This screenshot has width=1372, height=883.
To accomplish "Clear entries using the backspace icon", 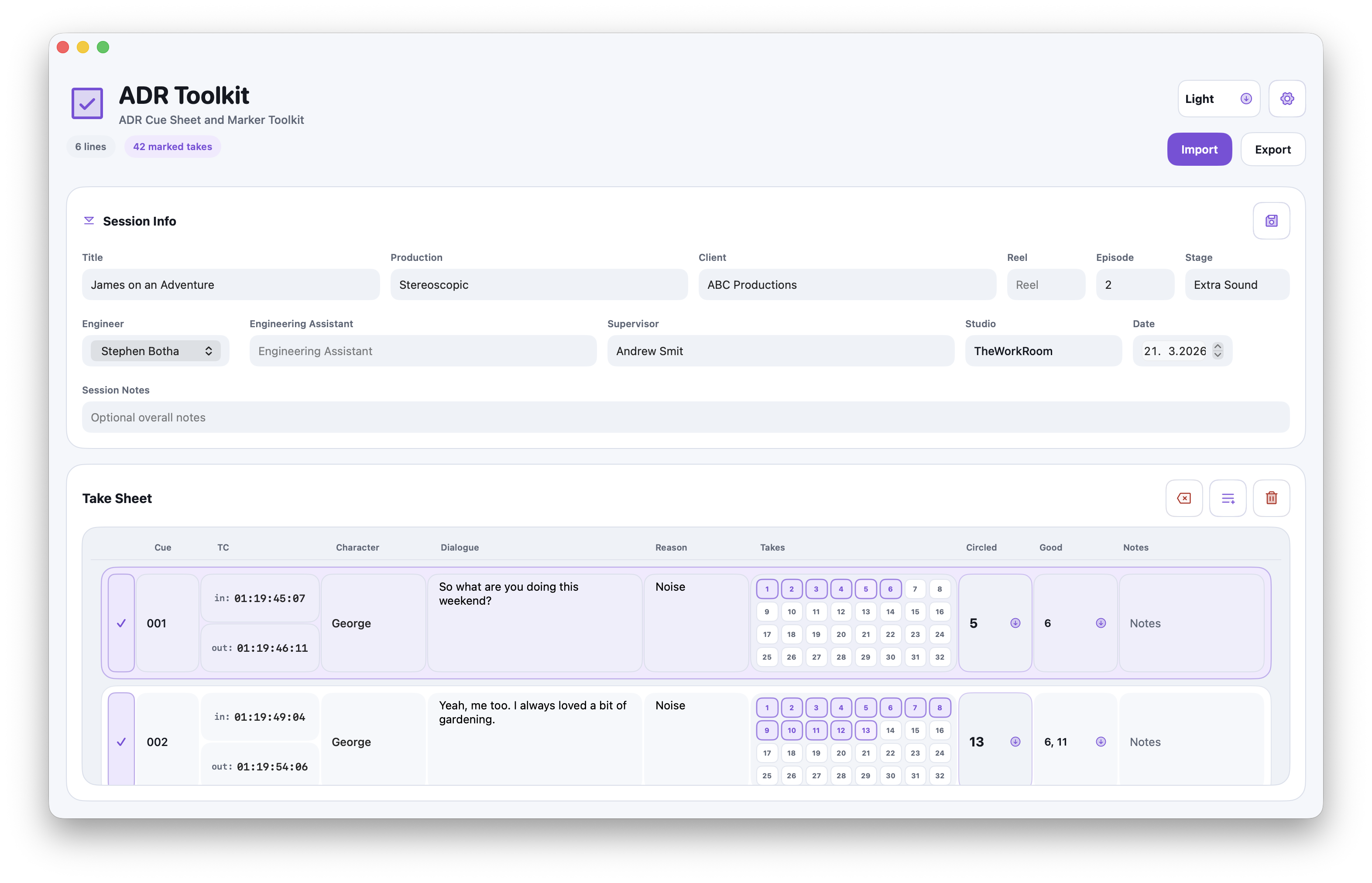I will (x=1184, y=498).
